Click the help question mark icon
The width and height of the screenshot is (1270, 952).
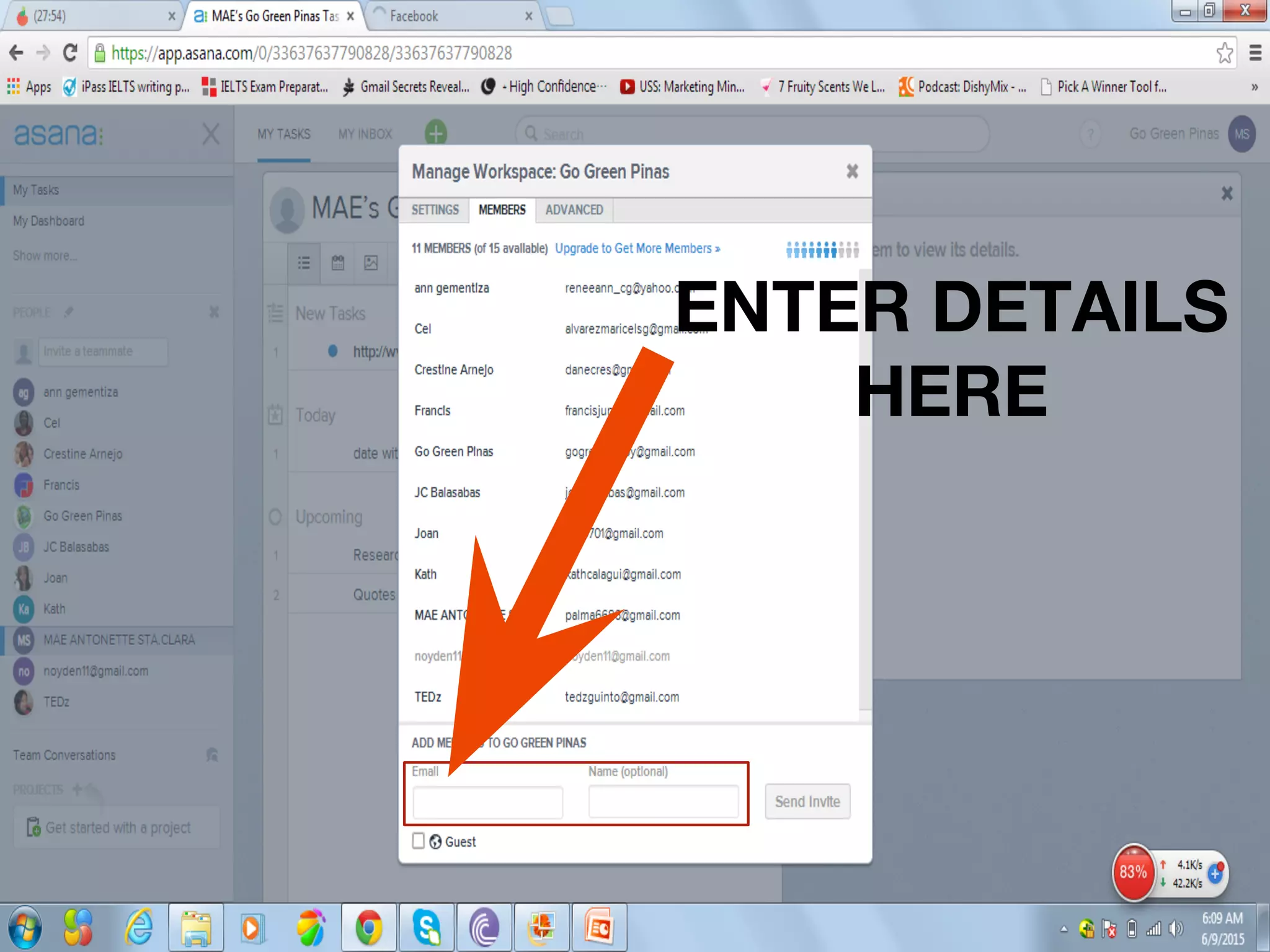click(1090, 134)
